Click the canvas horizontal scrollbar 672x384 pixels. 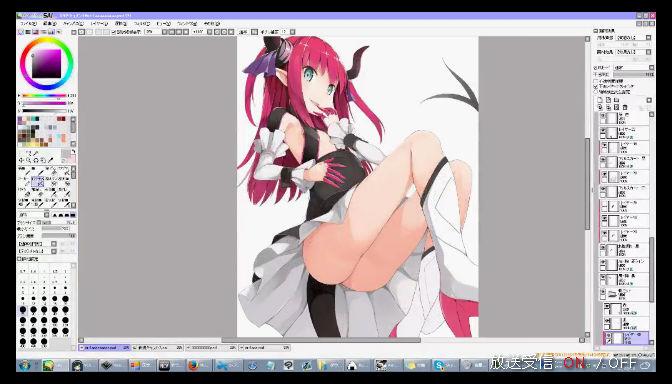(x=321, y=340)
